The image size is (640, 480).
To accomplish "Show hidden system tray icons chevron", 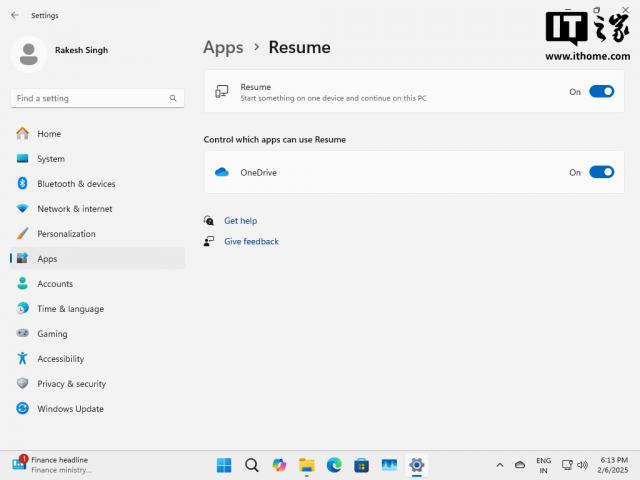I will click(x=500, y=465).
